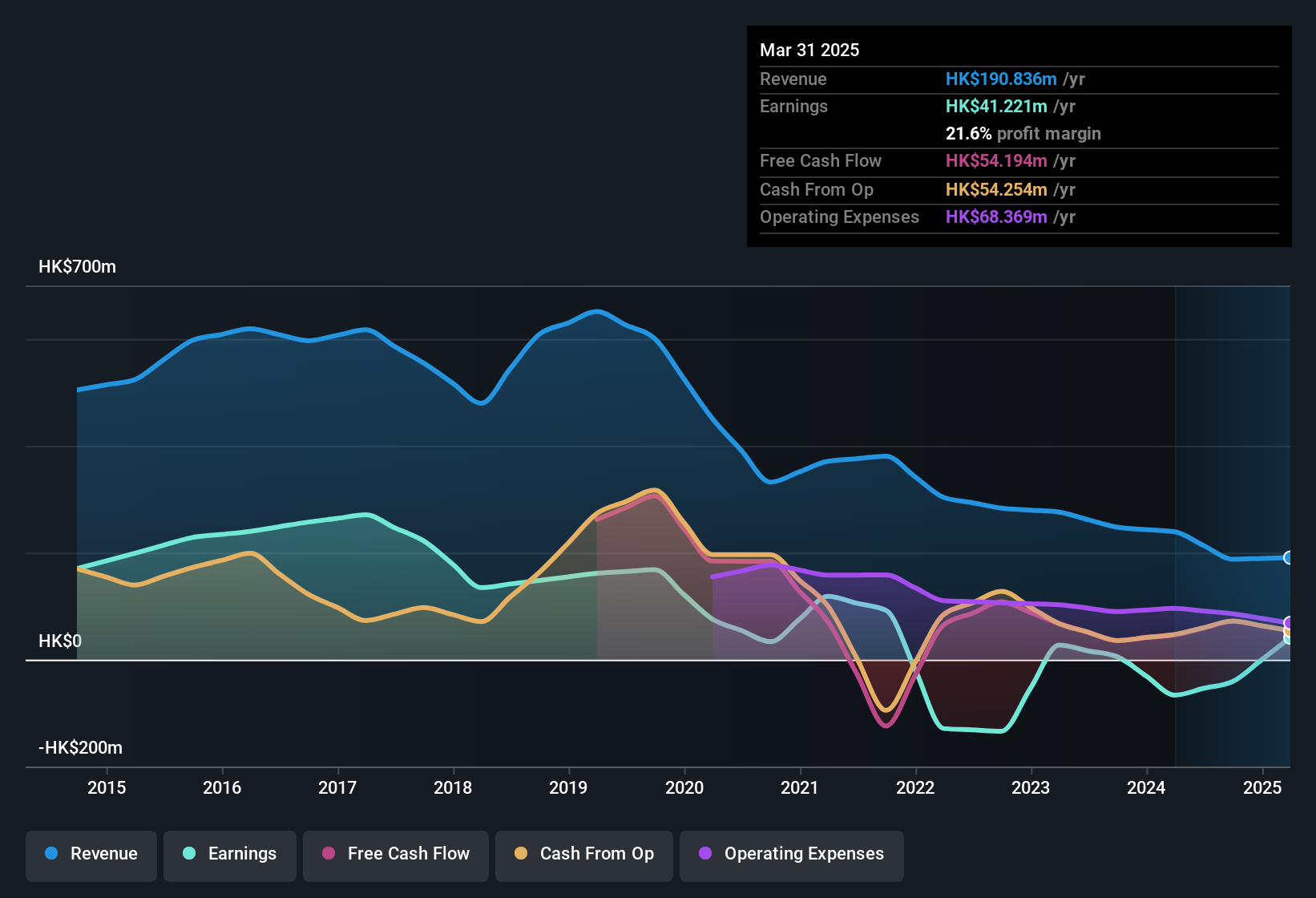
Task: Toggle the Earnings series visibility
Action: click(x=230, y=854)
